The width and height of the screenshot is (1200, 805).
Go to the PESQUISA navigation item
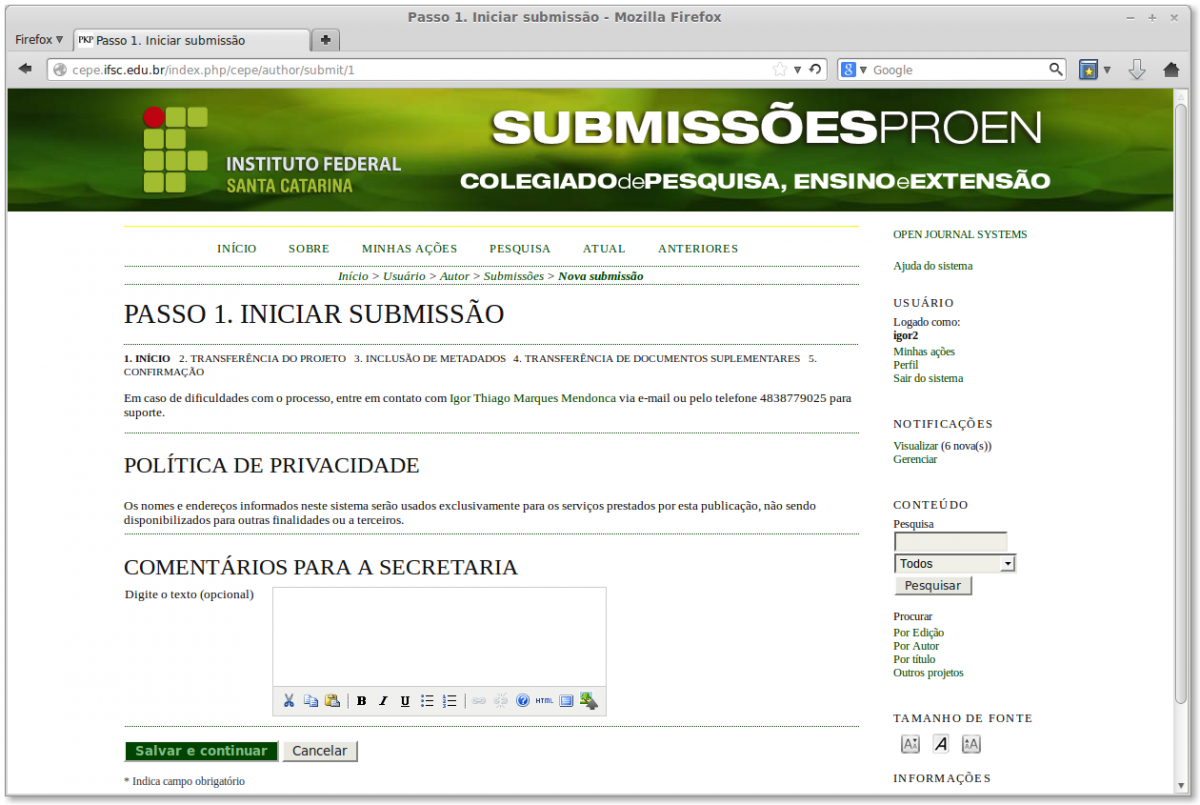click(x=520, y=249)
